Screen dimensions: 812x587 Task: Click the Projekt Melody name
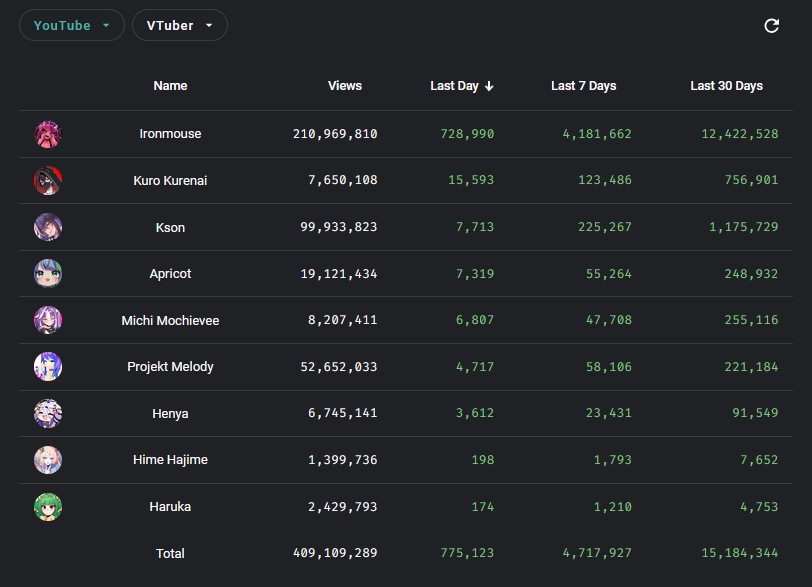pyautogui.click(x=170, y=367)
